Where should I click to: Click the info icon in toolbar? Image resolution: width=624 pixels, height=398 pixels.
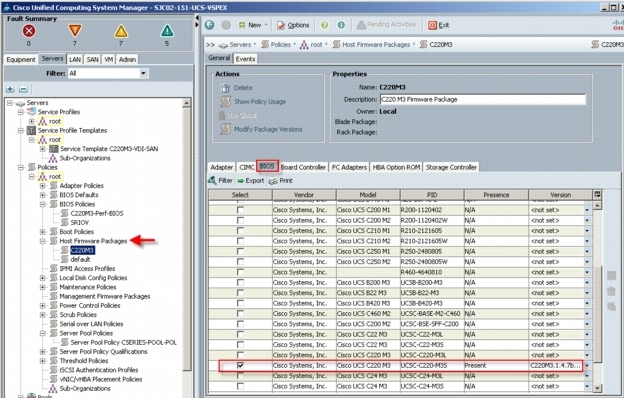[341, 25]
